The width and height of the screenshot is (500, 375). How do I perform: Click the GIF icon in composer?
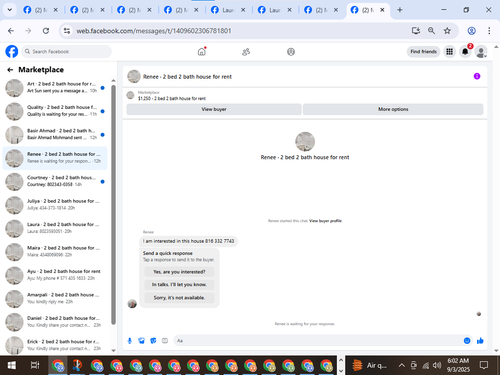pyautogui.click(x=165, y=341)
